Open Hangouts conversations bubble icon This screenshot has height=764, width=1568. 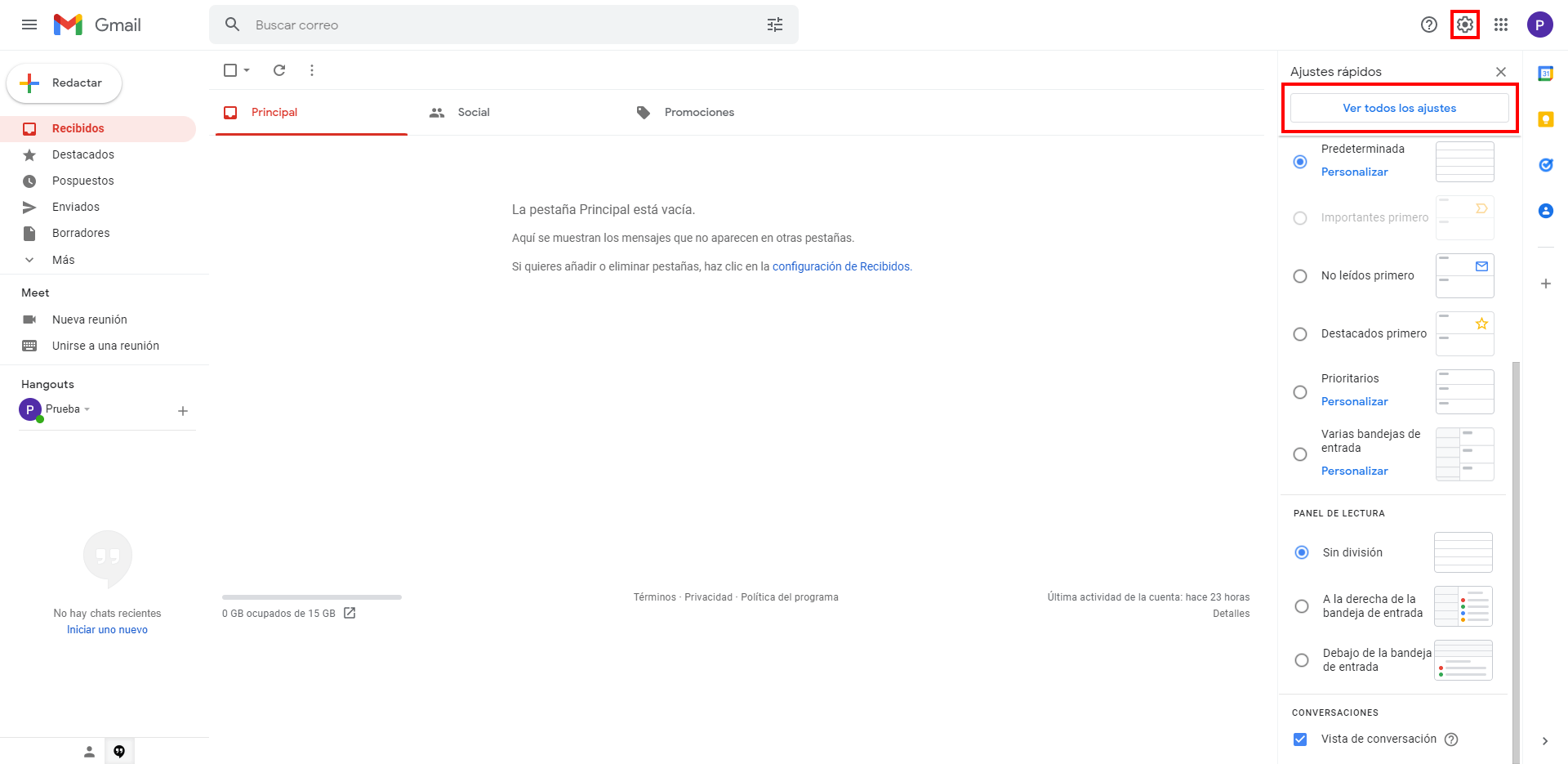coord(119,752)
